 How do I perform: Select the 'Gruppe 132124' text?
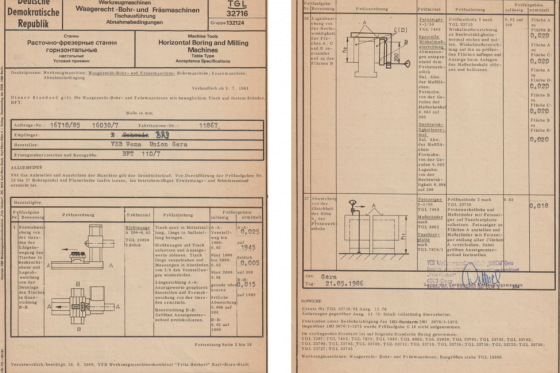point(228,23)
